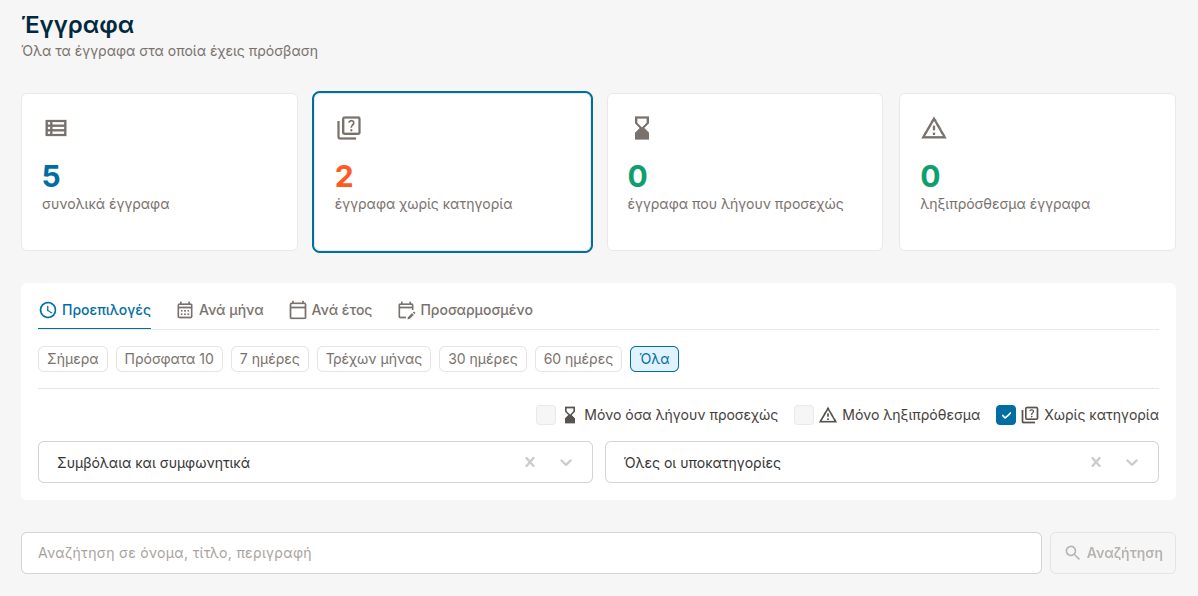Click the question-mark icon in uncategorized documents card
This screenshot has height=596, width=1198.
point(349,128)
